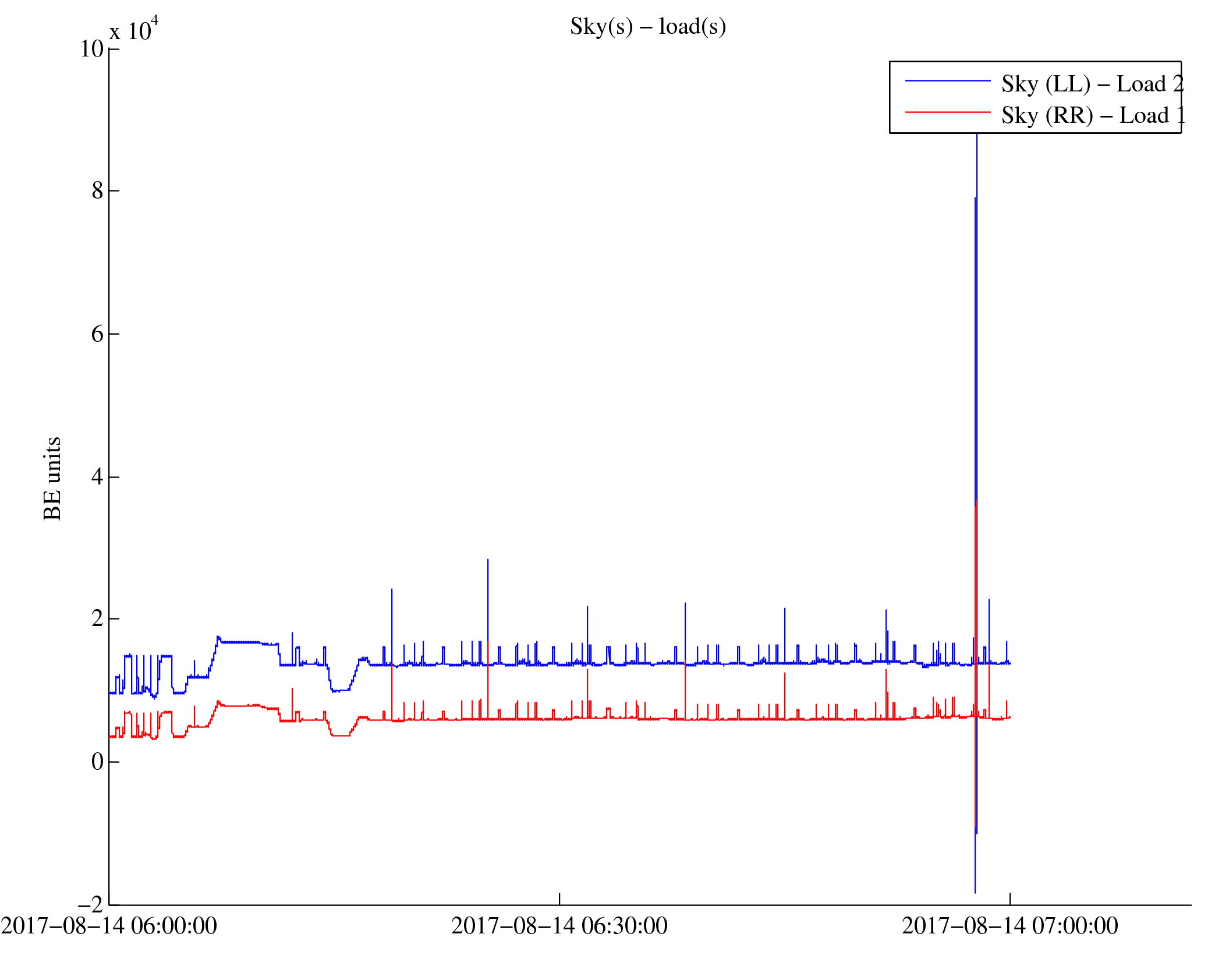Click the plot title 'Sky(s) – load(s)'
Viewport: 1208px width, 980px height.
coord(648,27)
